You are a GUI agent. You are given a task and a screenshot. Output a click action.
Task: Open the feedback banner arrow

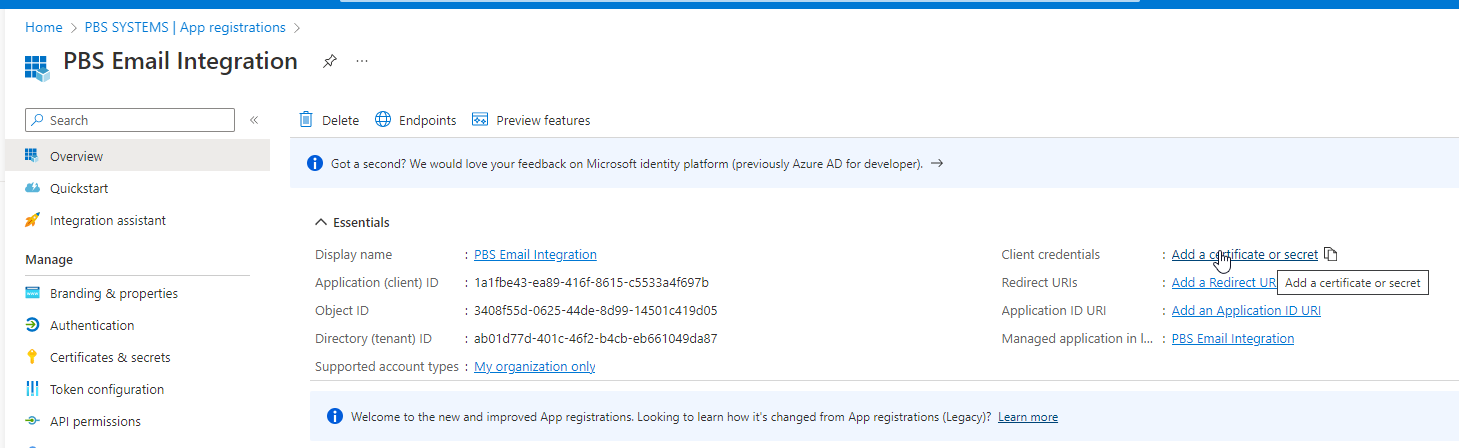[937, 163]
